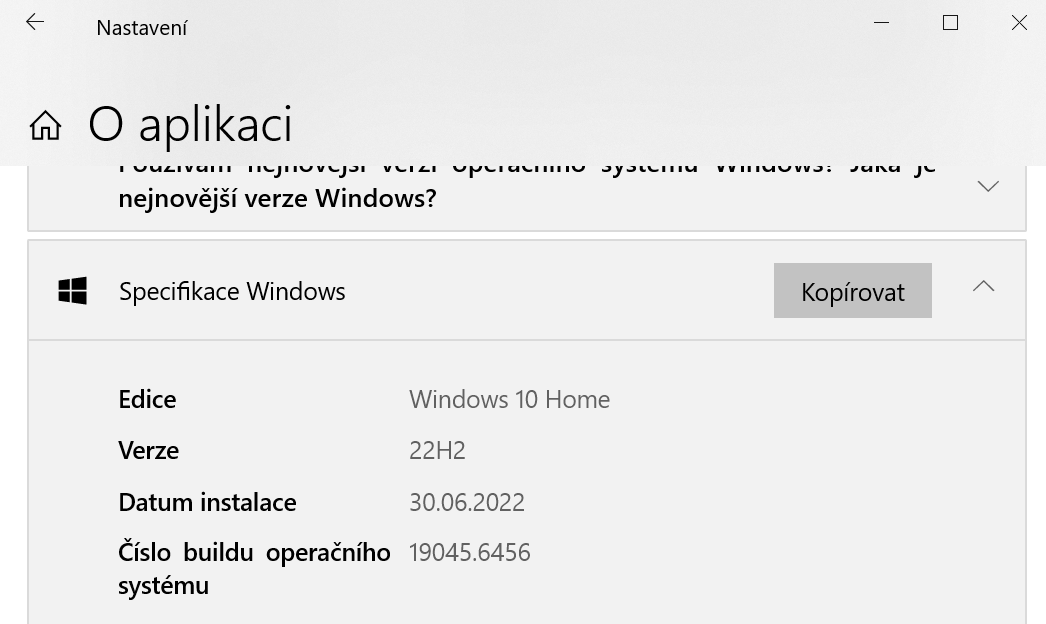The height and width of the screenshot is (624, 1046).
Task: Go back using the arrow icon
Action: [35, 22]
